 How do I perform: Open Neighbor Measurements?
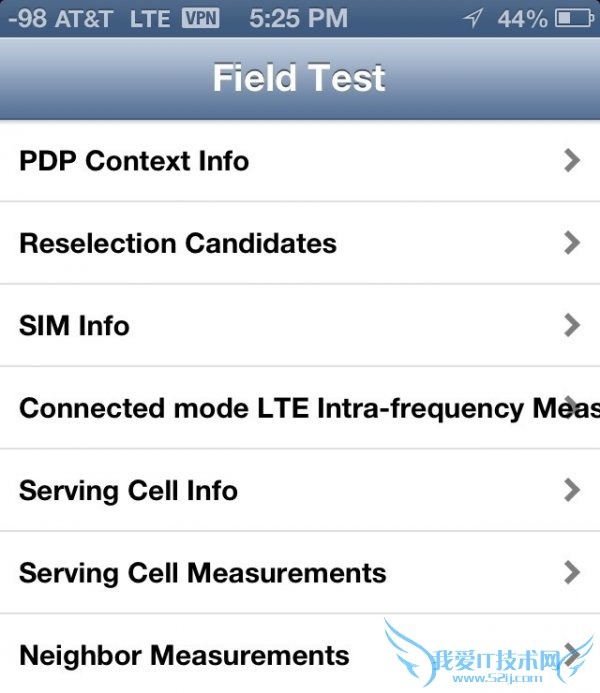click(x=184, y=656)
